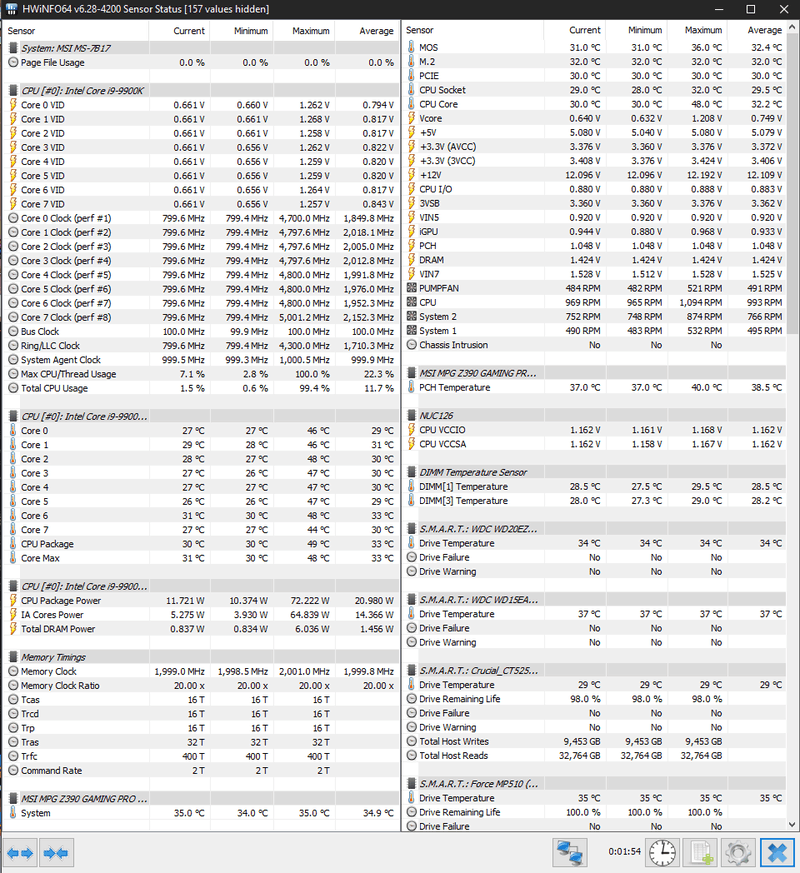Click the remote monitoring computers icon
Viewport: 800px width, 873px height.
coord(570,852)
